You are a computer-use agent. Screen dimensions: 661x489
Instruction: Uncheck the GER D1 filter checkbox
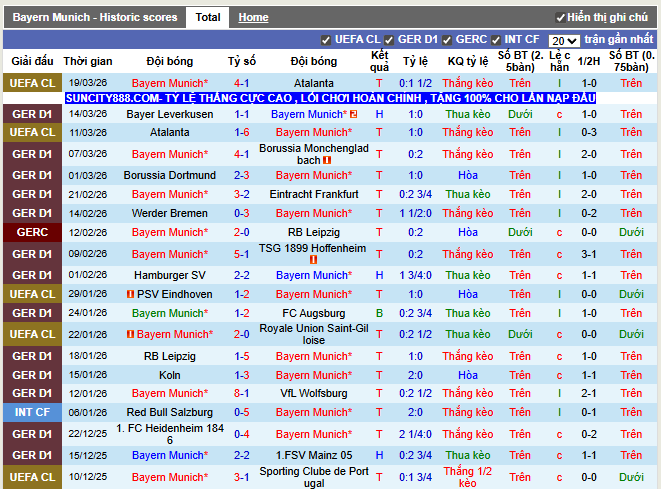[x=390, y=40]
